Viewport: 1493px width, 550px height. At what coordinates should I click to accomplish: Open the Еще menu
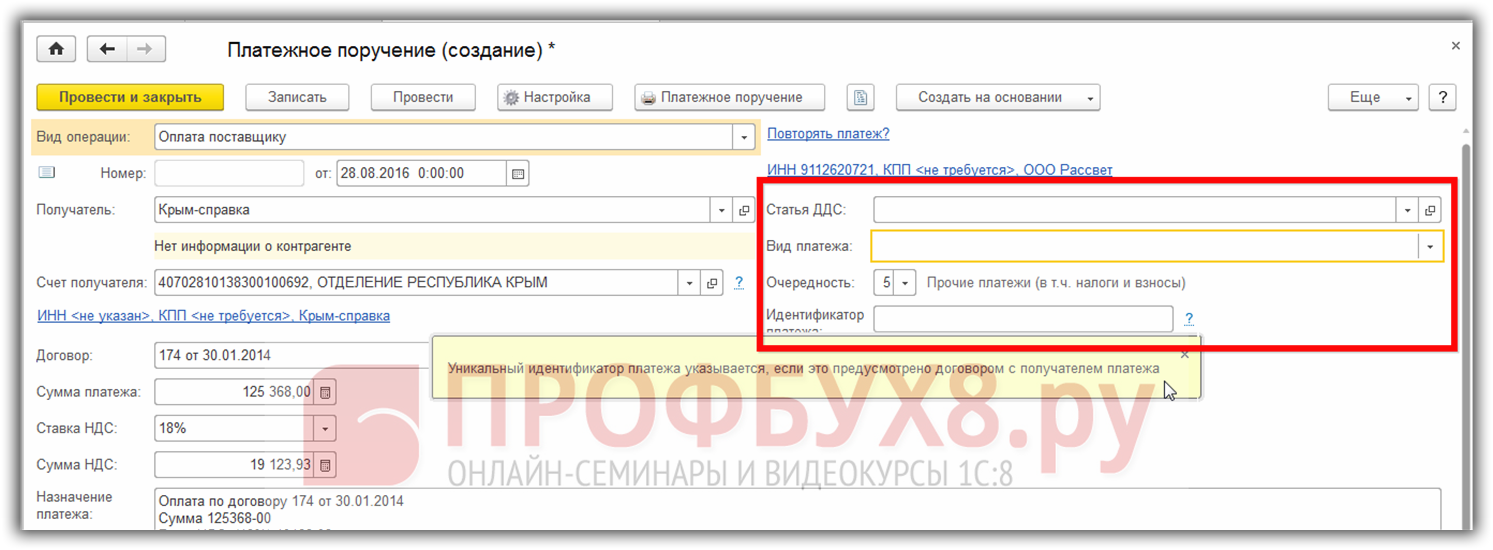1372,97
